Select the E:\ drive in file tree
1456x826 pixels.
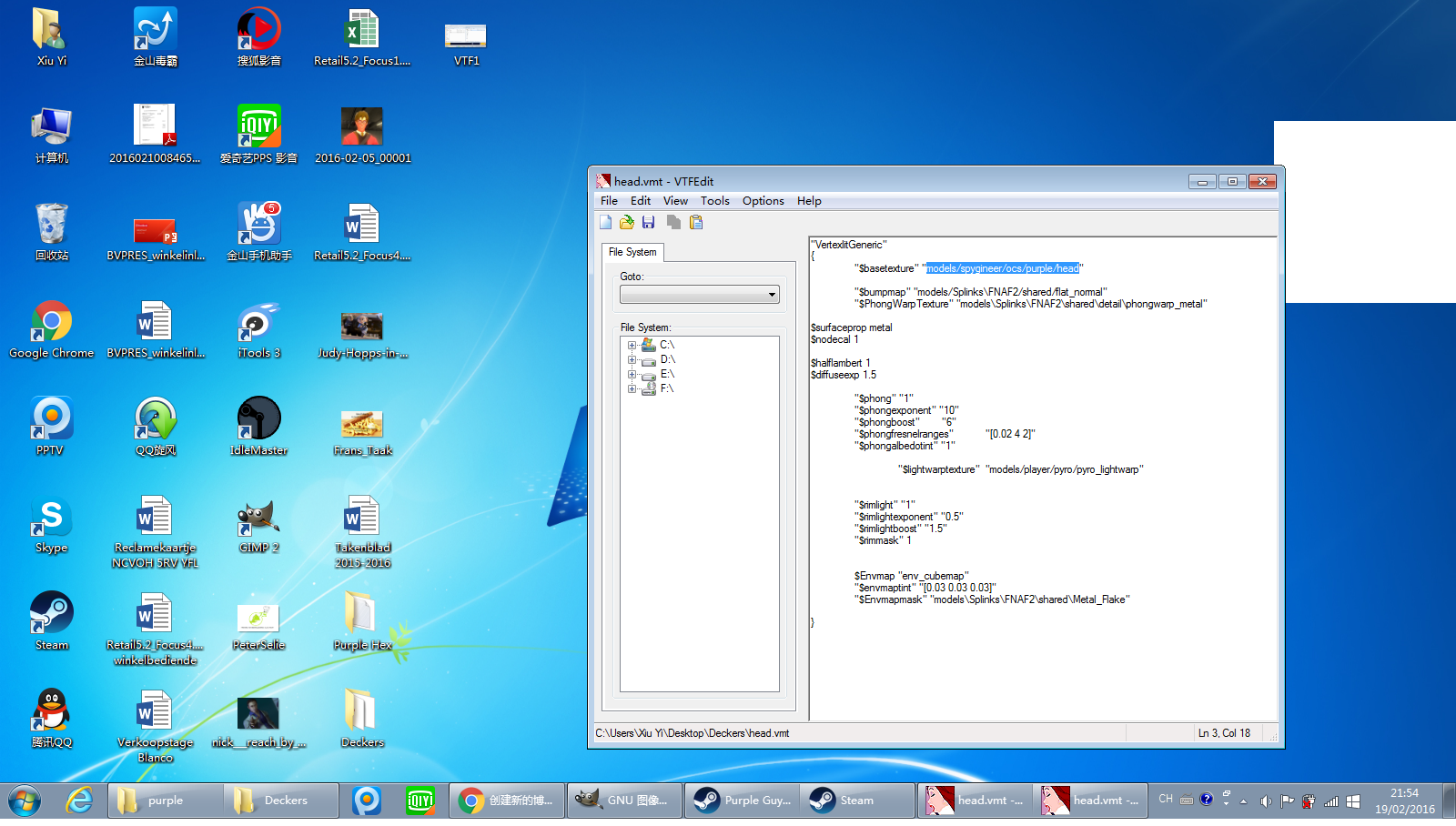(667, 375)
